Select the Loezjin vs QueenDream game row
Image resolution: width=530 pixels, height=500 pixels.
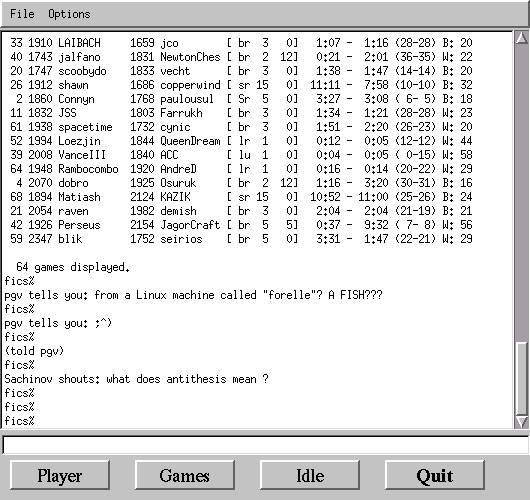(x=241, y=141)
